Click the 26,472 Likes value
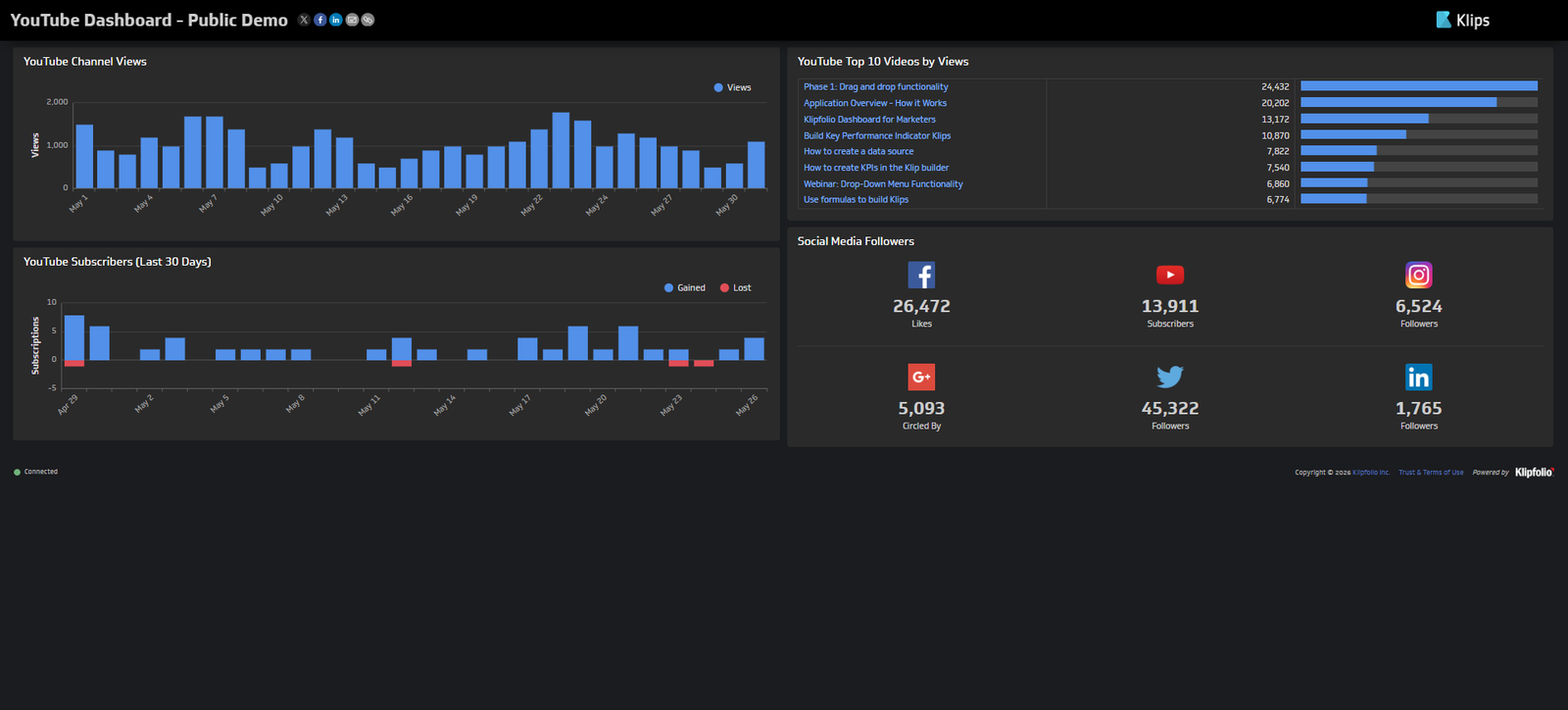Image resolution: width=1568 pixels, height=710 pixels. coord(921,306)
